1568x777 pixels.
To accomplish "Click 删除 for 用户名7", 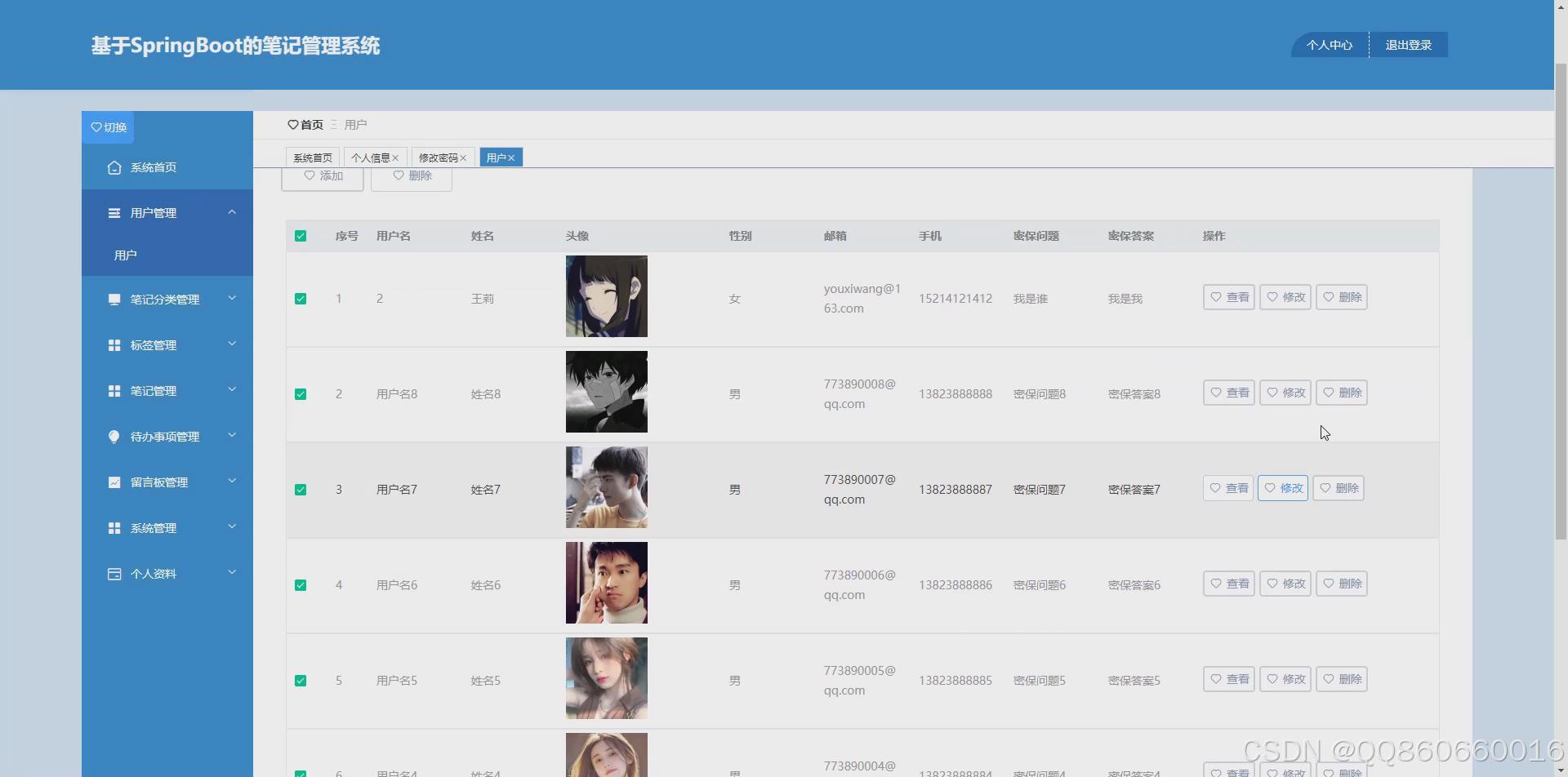I will [1339, 488].
